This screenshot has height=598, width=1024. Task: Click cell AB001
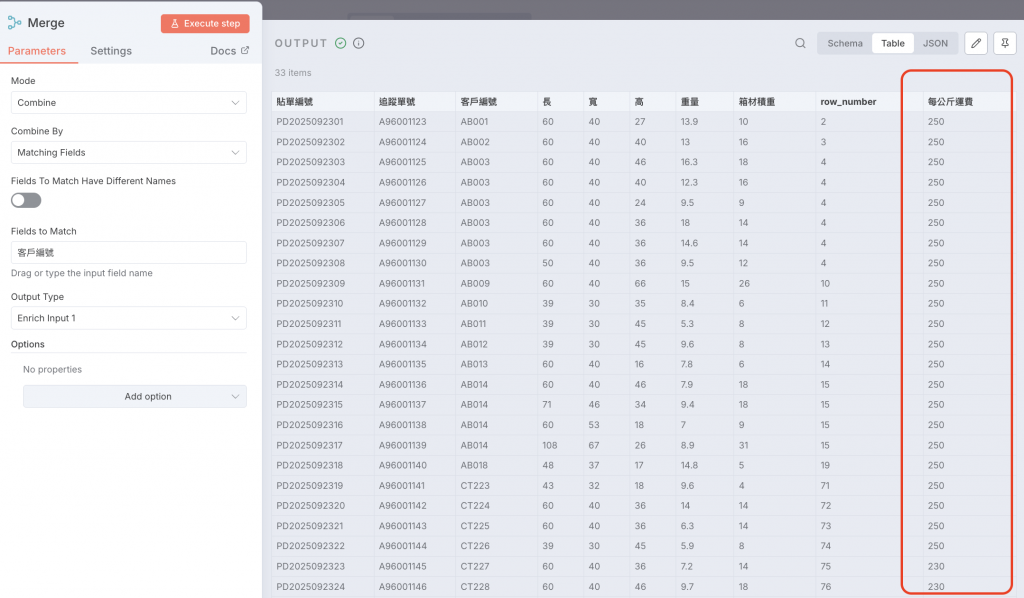tap(474, 121)
